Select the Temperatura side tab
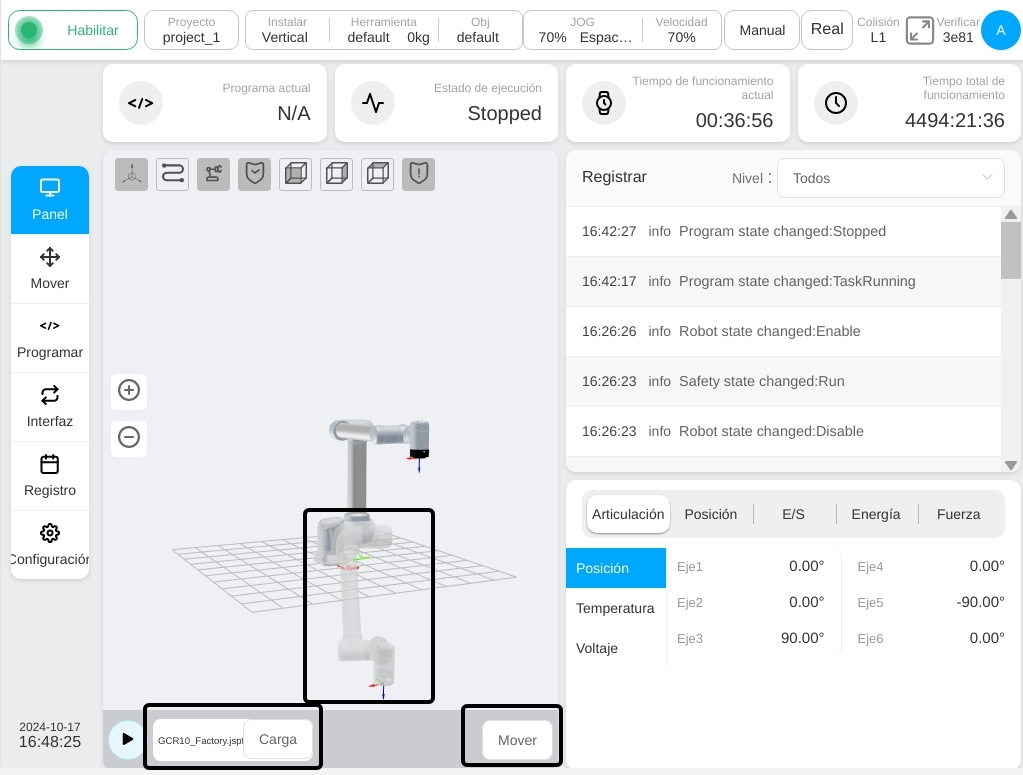 pos(616,608)
